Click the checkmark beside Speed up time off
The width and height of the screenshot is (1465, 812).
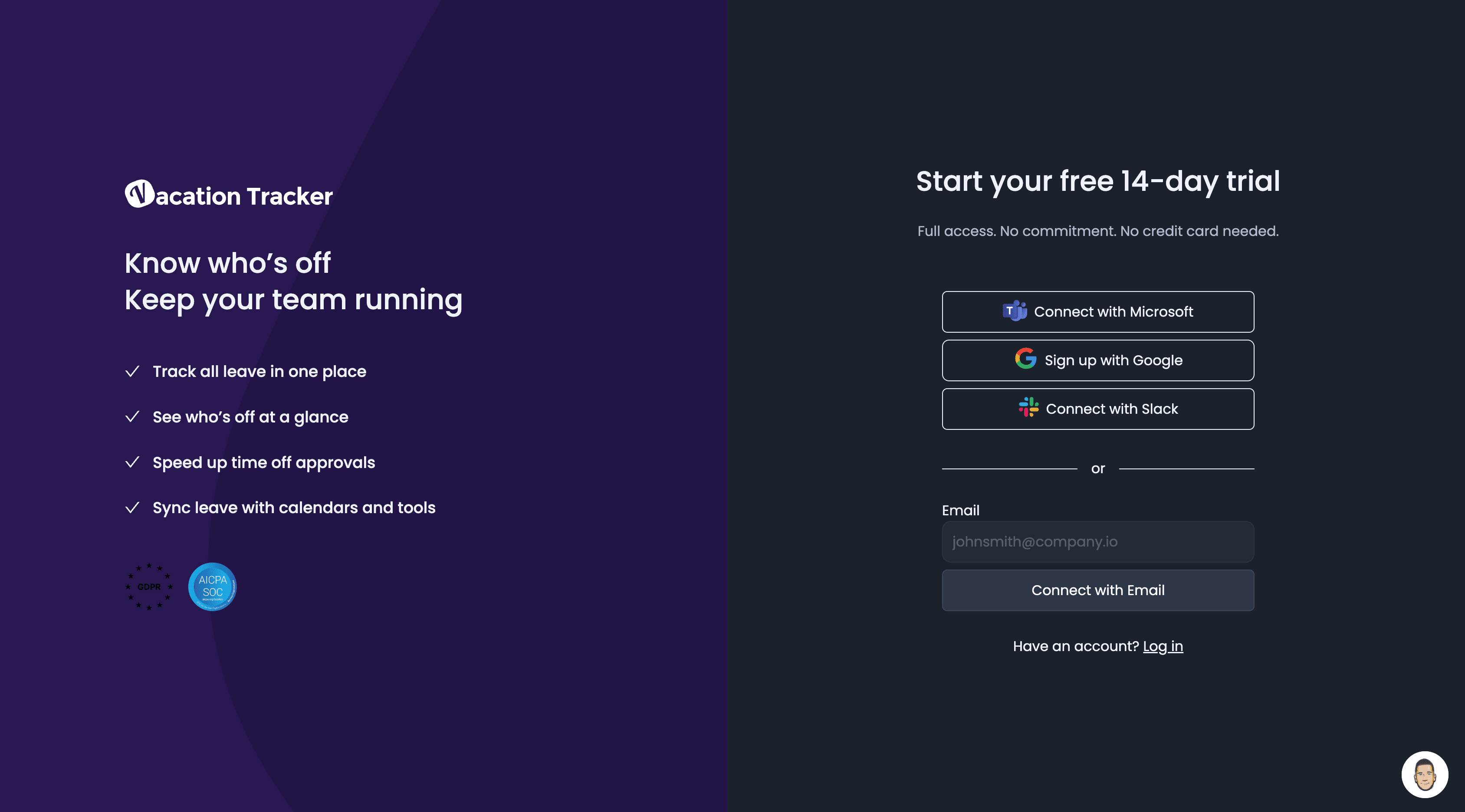[x=132, y=462]
